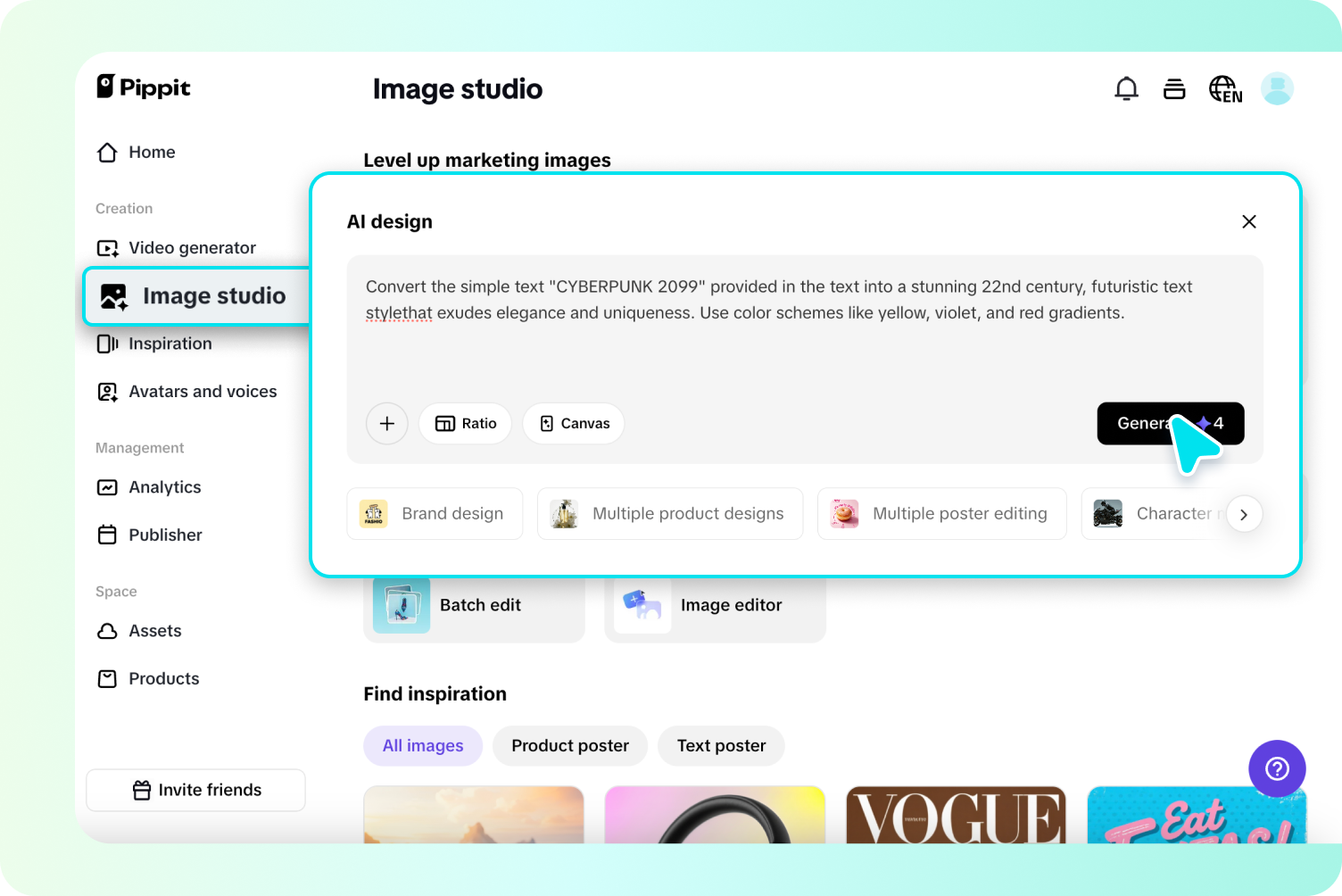Select the Product poster filter

pyautogui.click(x=570, y=746)
